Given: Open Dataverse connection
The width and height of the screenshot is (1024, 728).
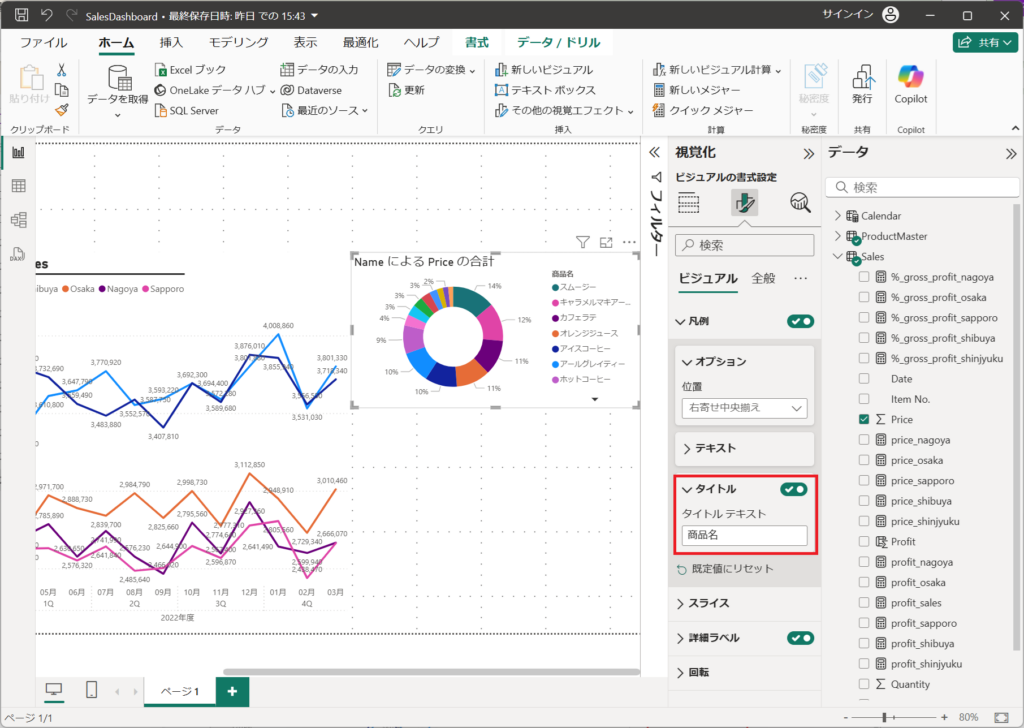Looking at the screenshot, I should (x=311, y=90).
